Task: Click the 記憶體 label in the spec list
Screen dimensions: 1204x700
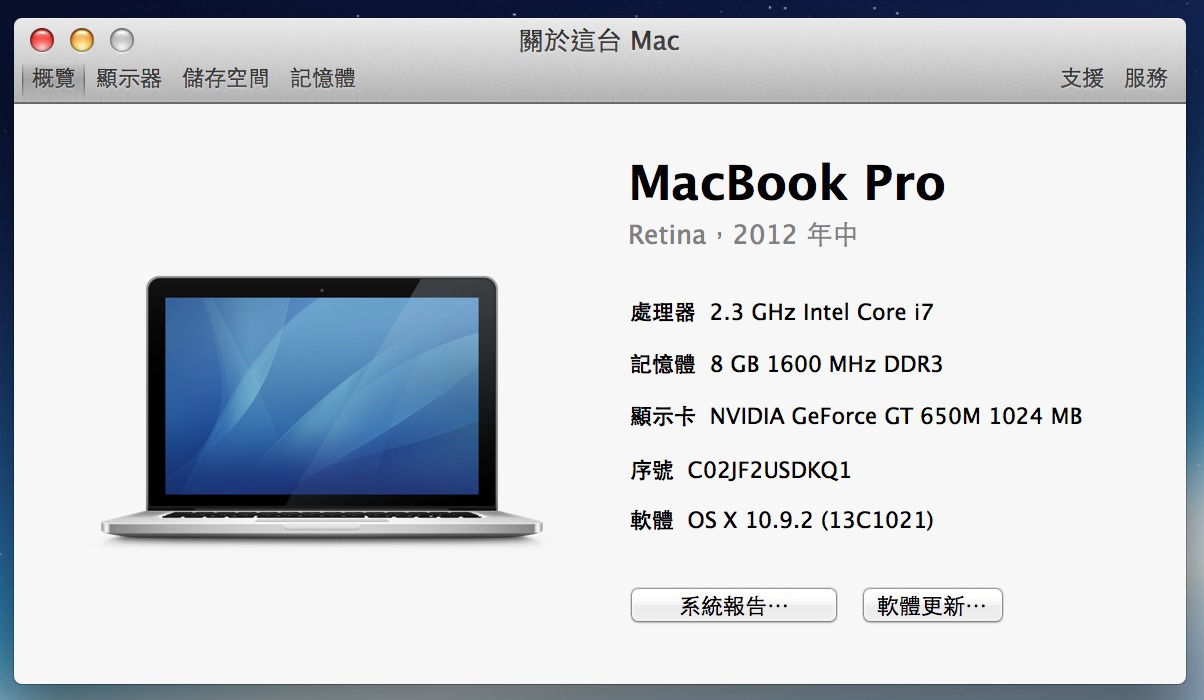Action: click(662, 364)
